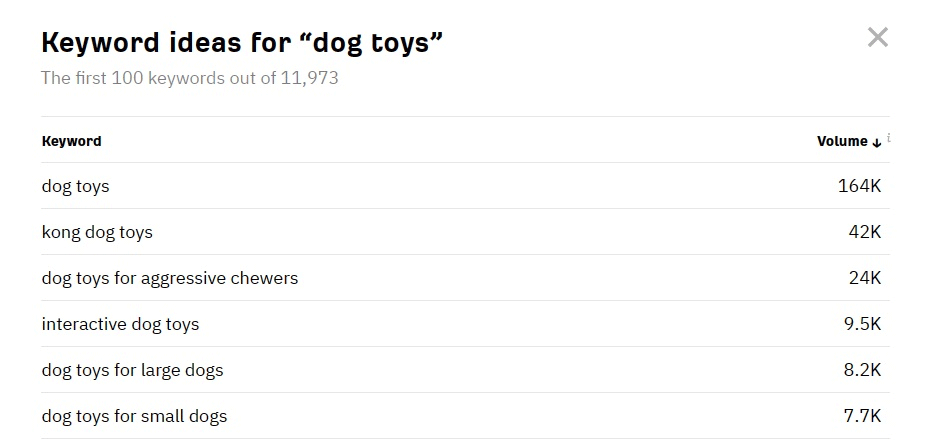Sort by the Volume column header

842,141
